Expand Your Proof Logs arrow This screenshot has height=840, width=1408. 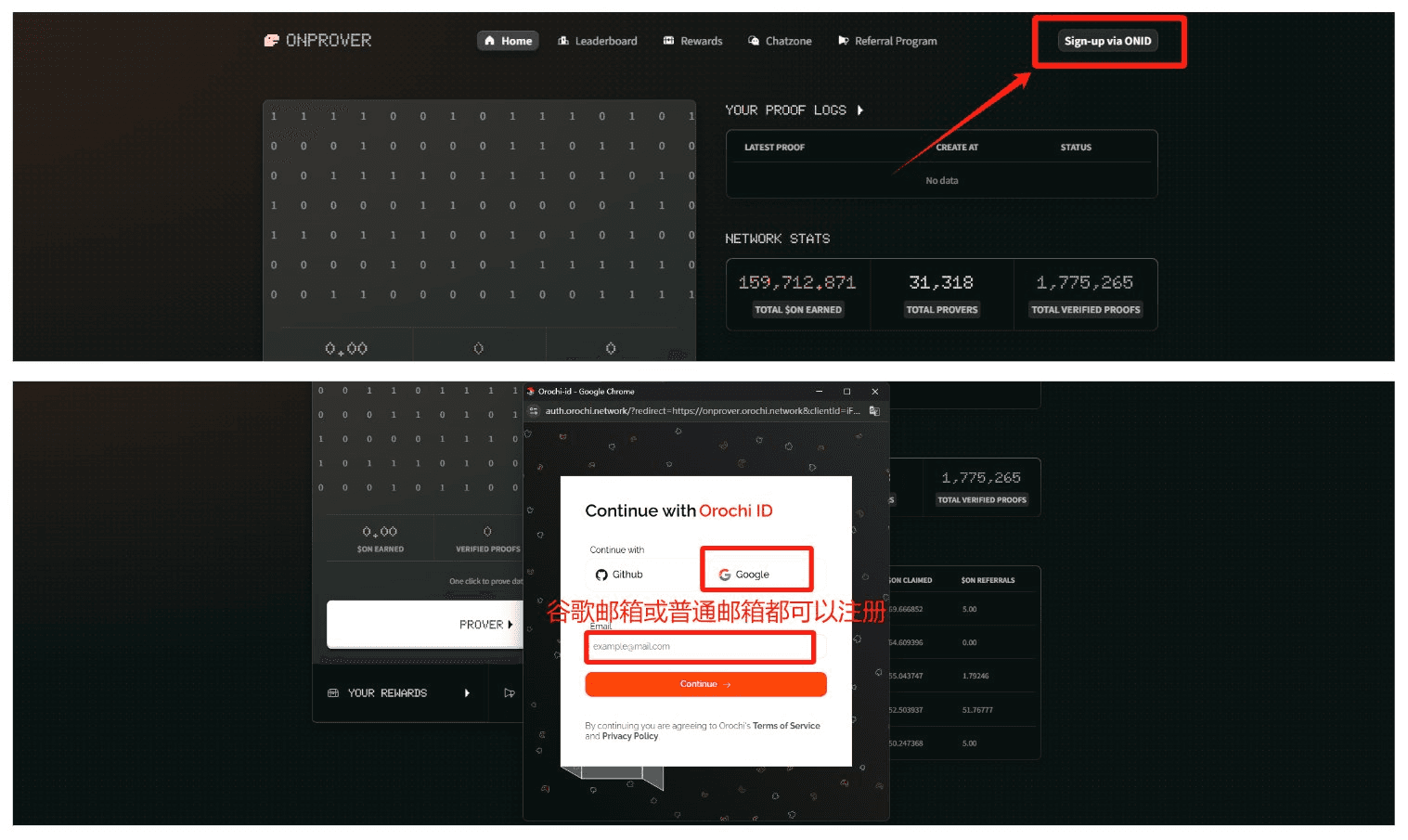(860, 110)
